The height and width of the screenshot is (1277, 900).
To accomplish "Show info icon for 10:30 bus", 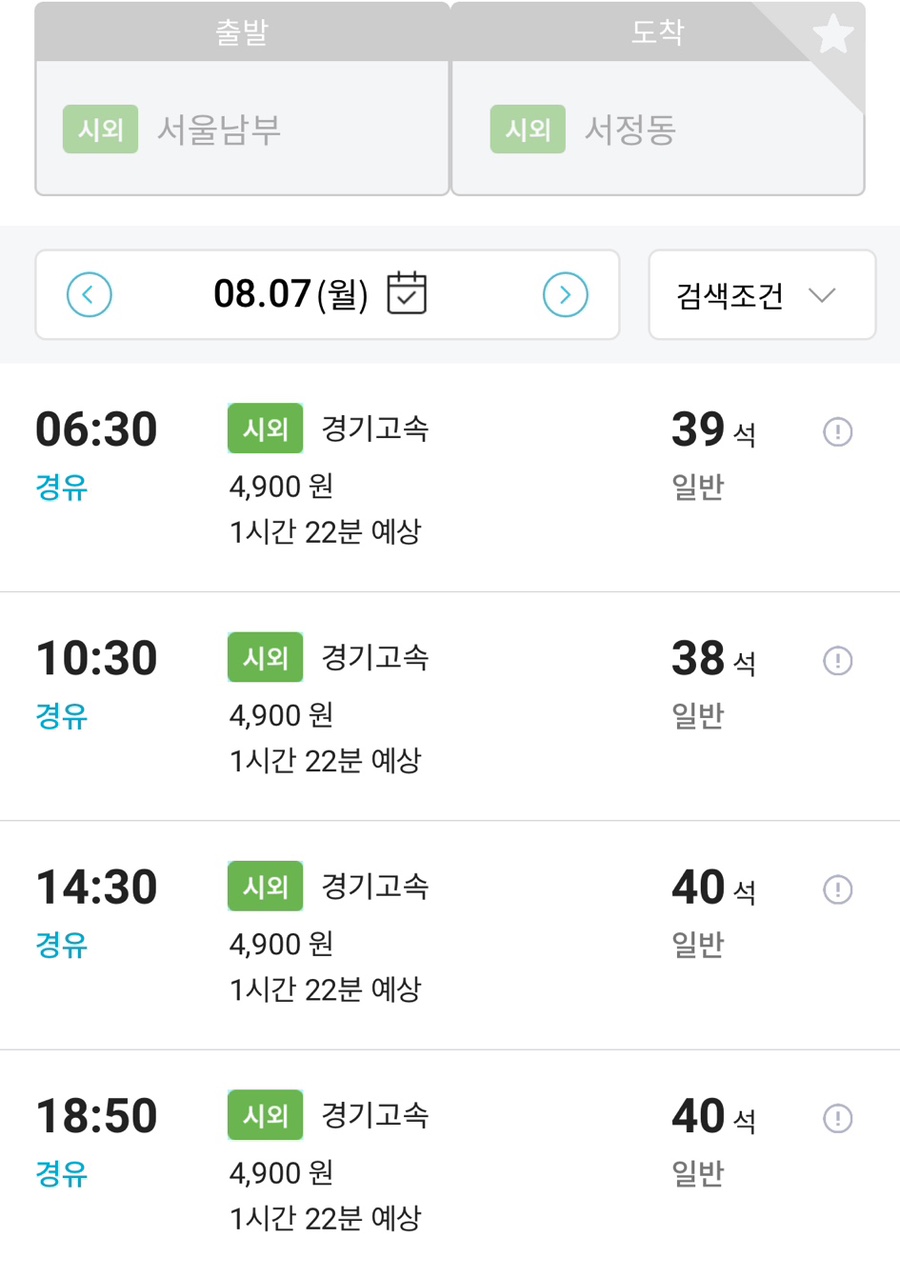I will [x=837, y=661].
